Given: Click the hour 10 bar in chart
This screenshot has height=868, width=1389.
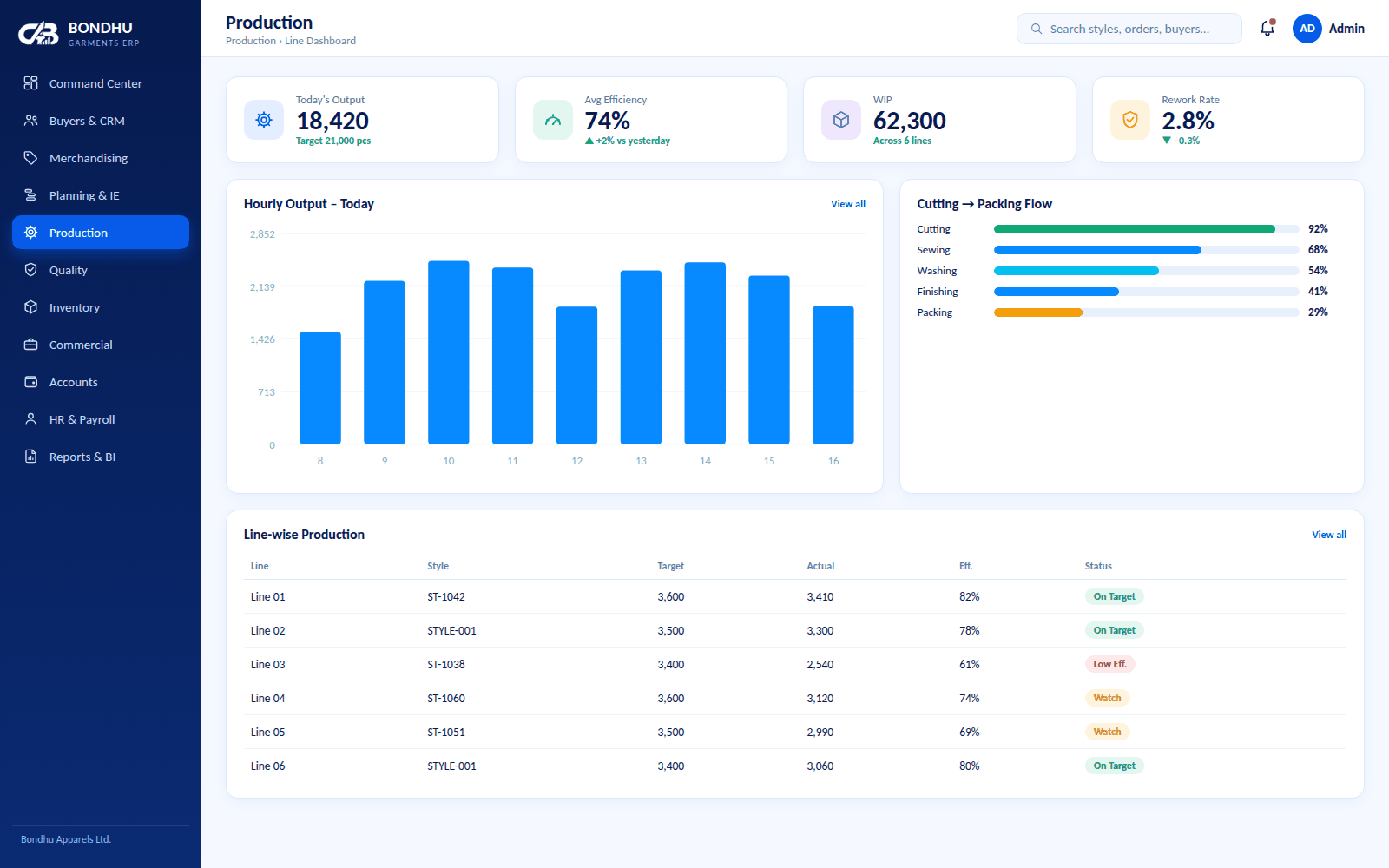Looking at the screenshot, I should [x=449, y=352].
